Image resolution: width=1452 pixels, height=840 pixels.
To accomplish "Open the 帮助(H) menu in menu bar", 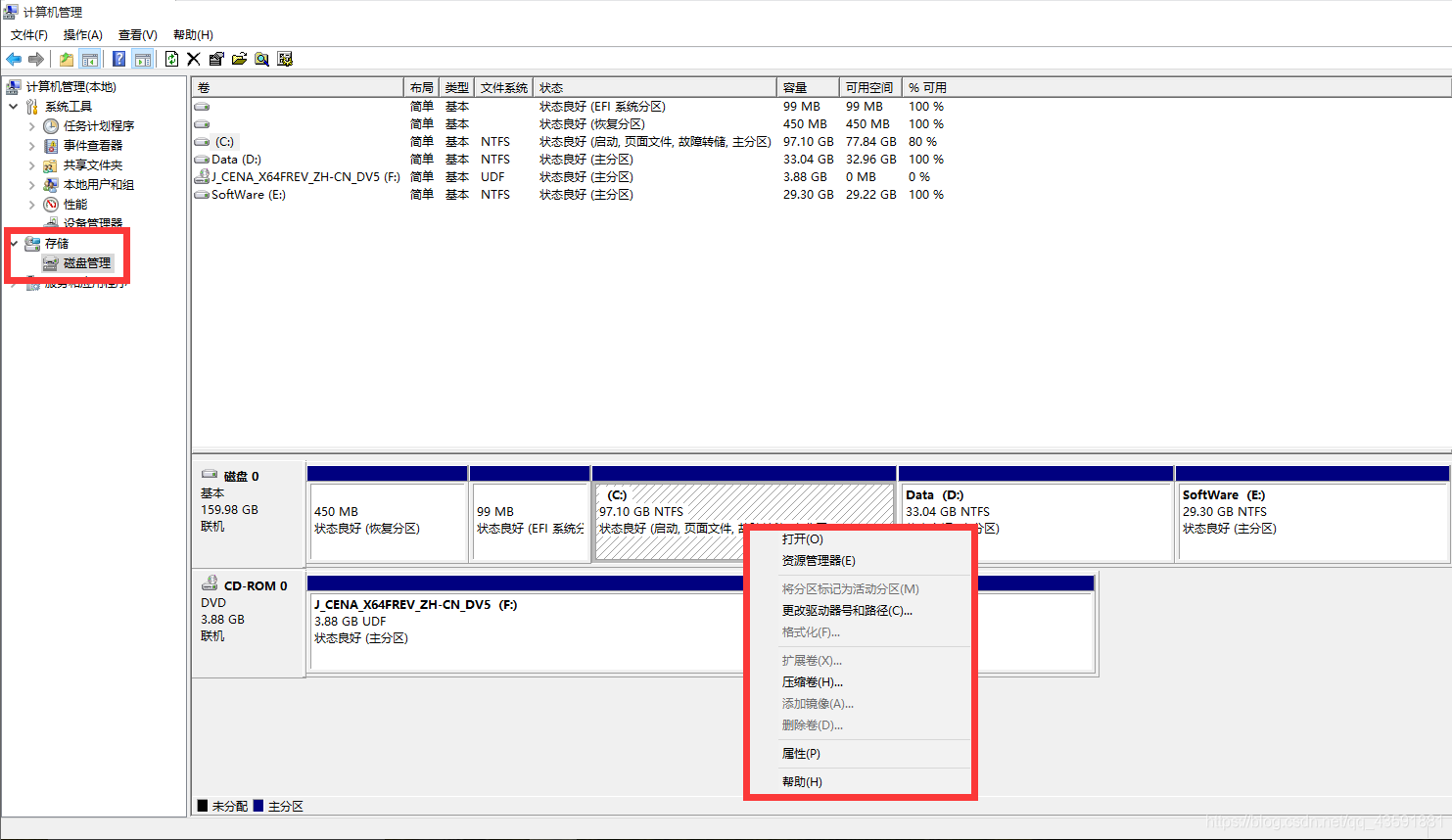I will click(193, 35).
